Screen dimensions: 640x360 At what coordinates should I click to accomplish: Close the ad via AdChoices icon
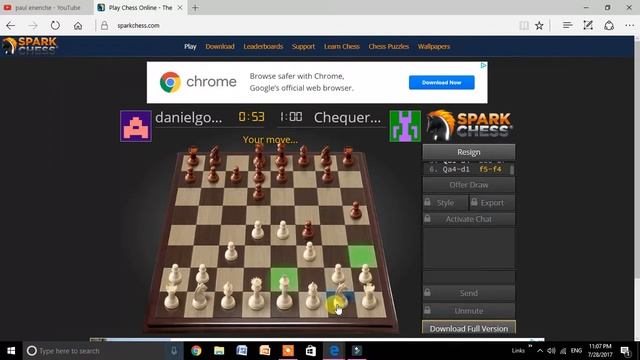pos(483,65)
